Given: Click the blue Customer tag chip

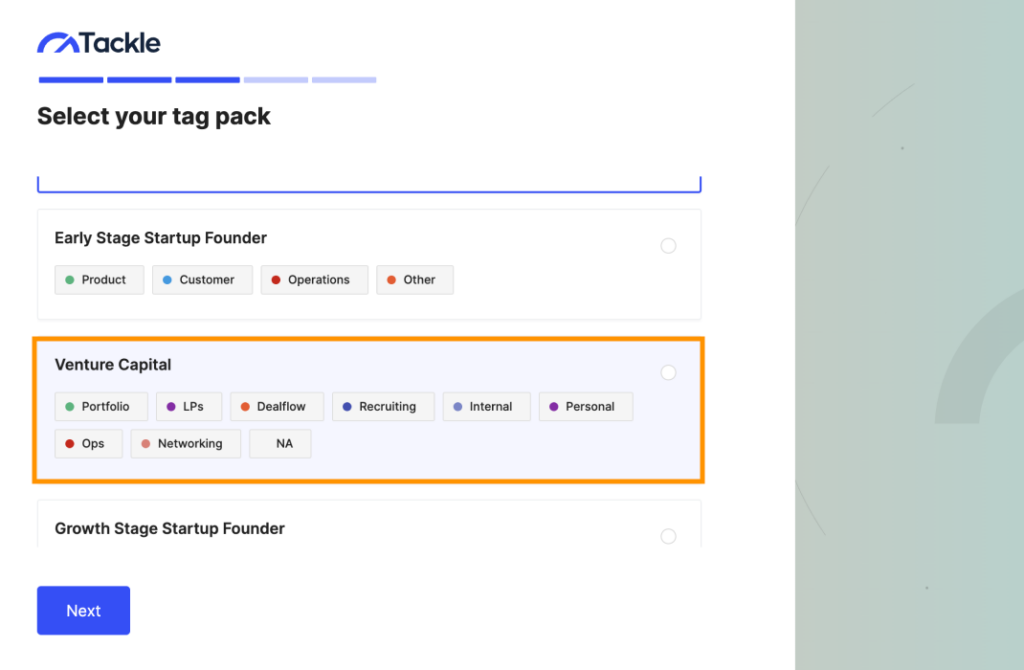Looking at the screenshot, I should click(x=202, y=279).
